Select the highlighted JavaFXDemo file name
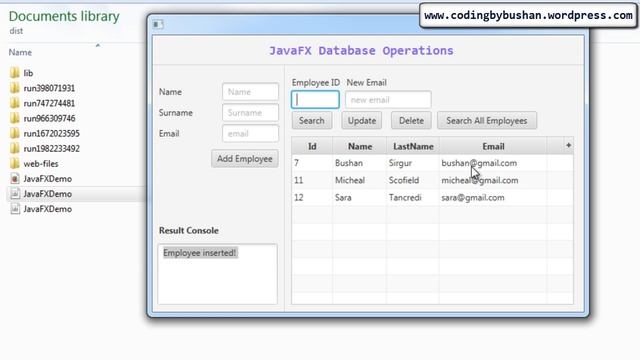Screen dimensions: 640x360 click(x=47, y=194)
